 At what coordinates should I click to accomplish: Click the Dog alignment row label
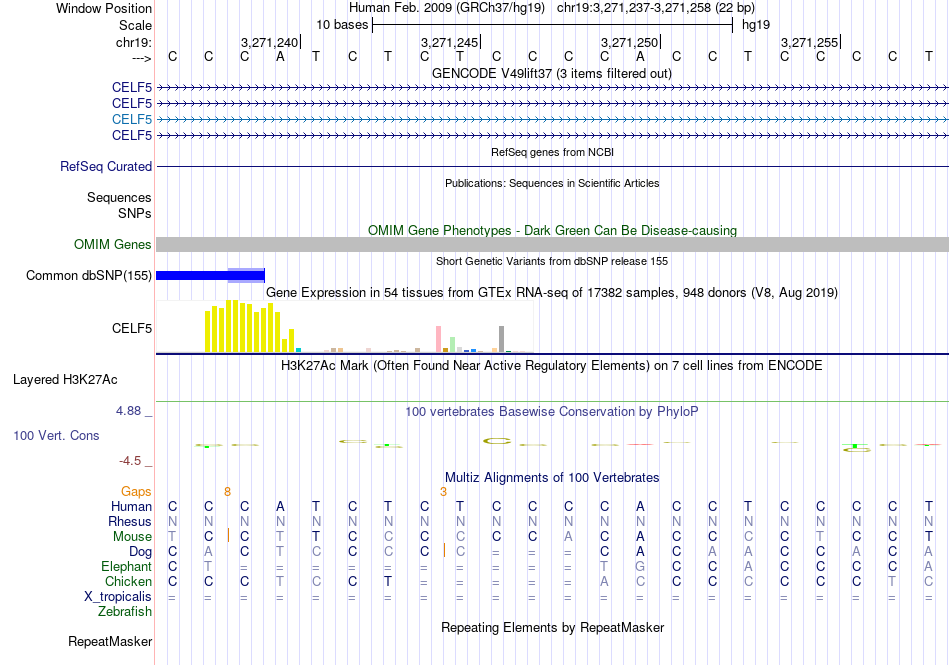[x=140, y=552]
